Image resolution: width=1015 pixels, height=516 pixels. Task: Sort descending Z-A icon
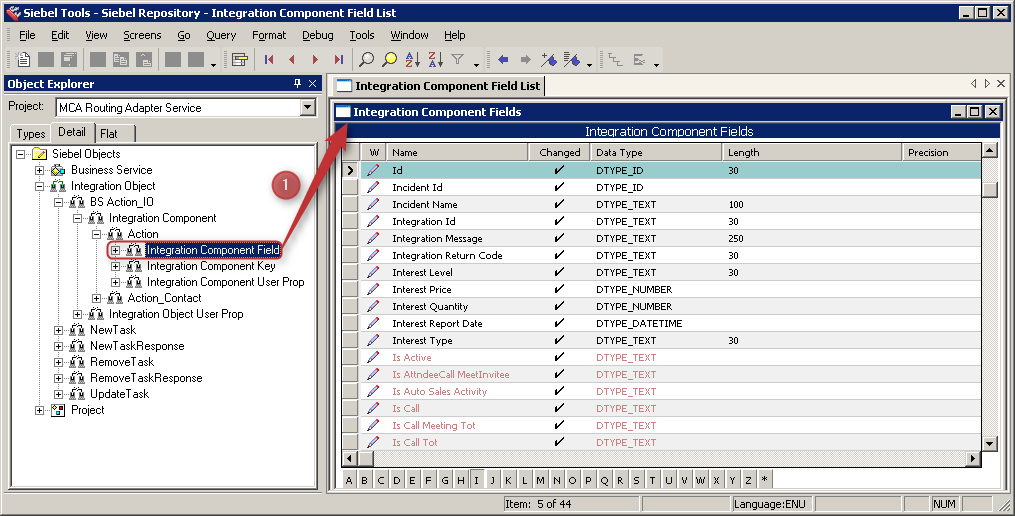pos(436,60)
